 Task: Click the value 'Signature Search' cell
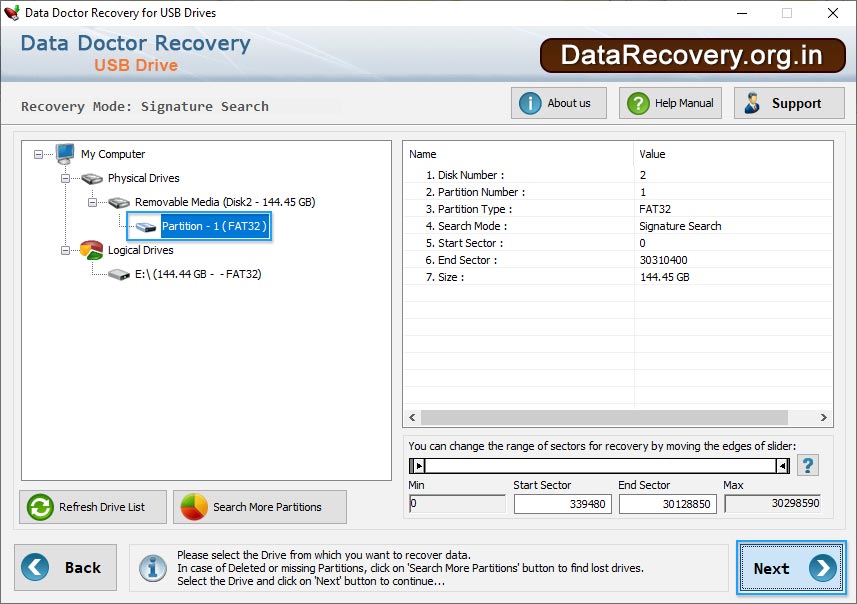pyautogui.click(x=680, y=226)
